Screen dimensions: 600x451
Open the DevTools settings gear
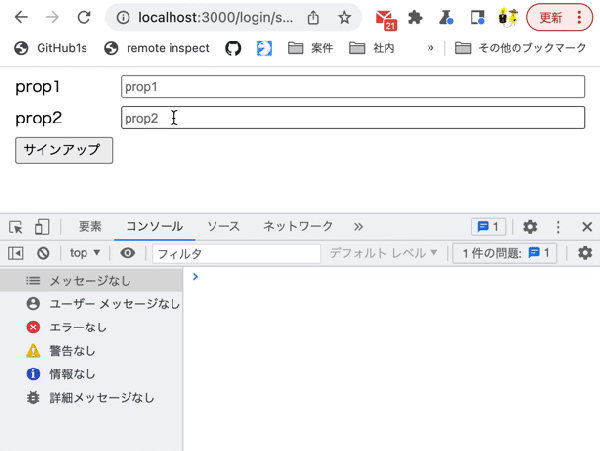pos(530,227)
